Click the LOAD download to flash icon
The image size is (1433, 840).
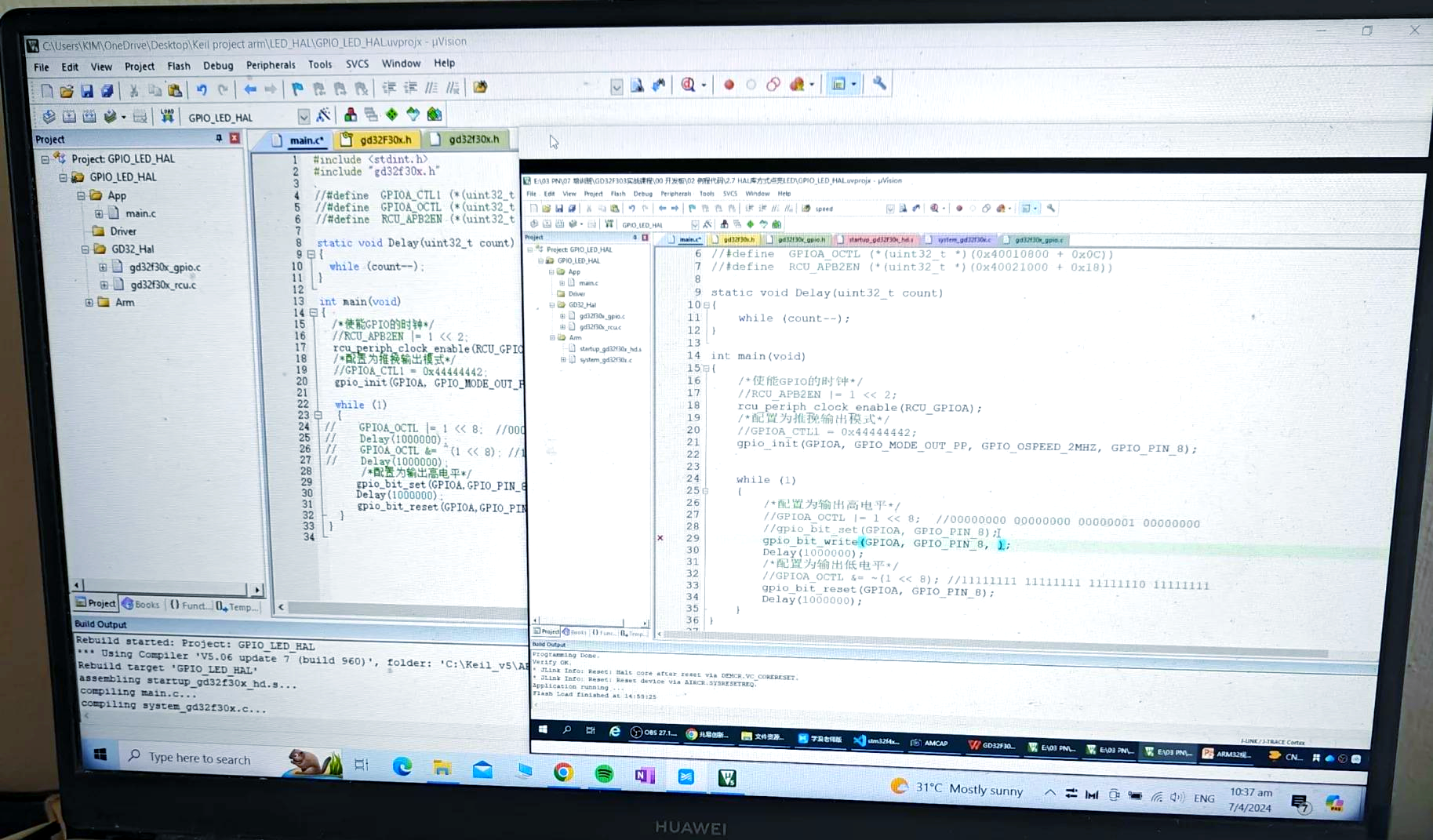click(167, 116)
